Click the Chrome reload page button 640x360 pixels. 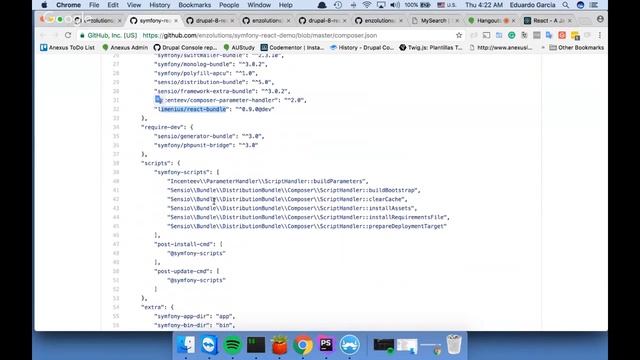pyautogui.click(x=68, y=36)
